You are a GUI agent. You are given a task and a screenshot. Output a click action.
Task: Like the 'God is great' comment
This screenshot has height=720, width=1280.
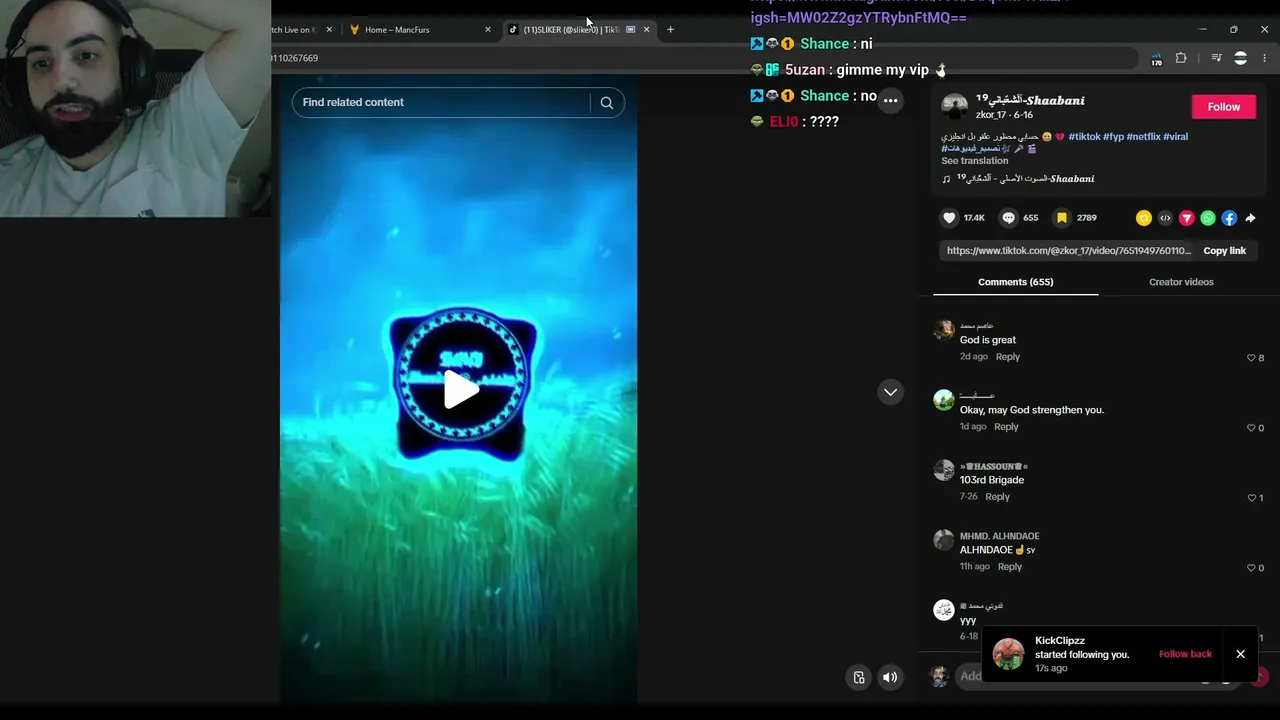pyautogui.click(x=1251, y=358)
